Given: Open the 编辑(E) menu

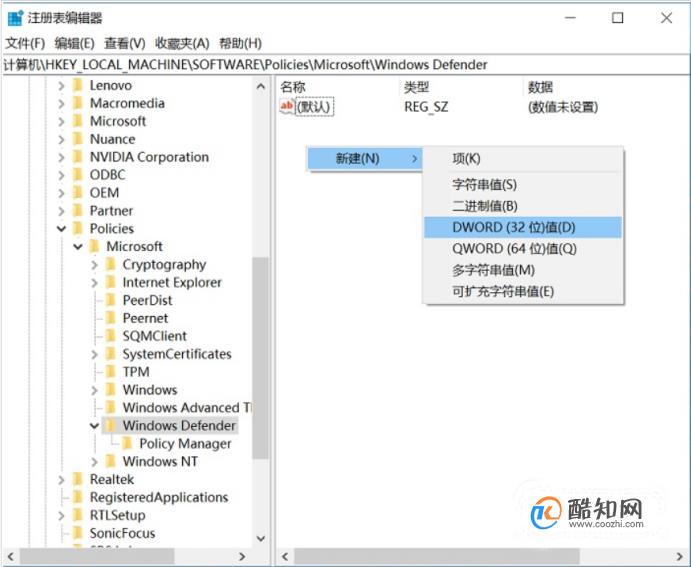Looking at the screenshot, I should pos(74,43).
